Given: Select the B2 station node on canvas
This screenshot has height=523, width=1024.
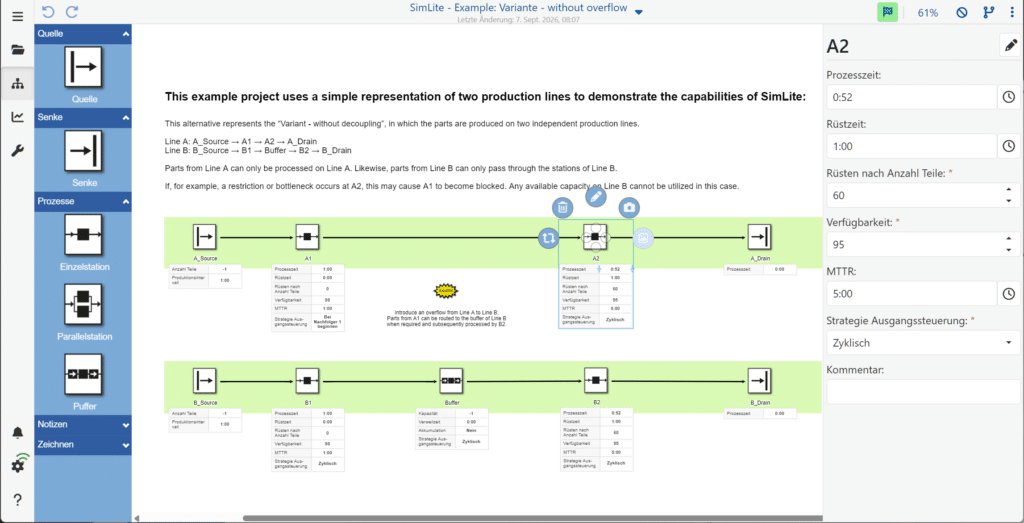Looking at the screenshot, I should (596, 380).
